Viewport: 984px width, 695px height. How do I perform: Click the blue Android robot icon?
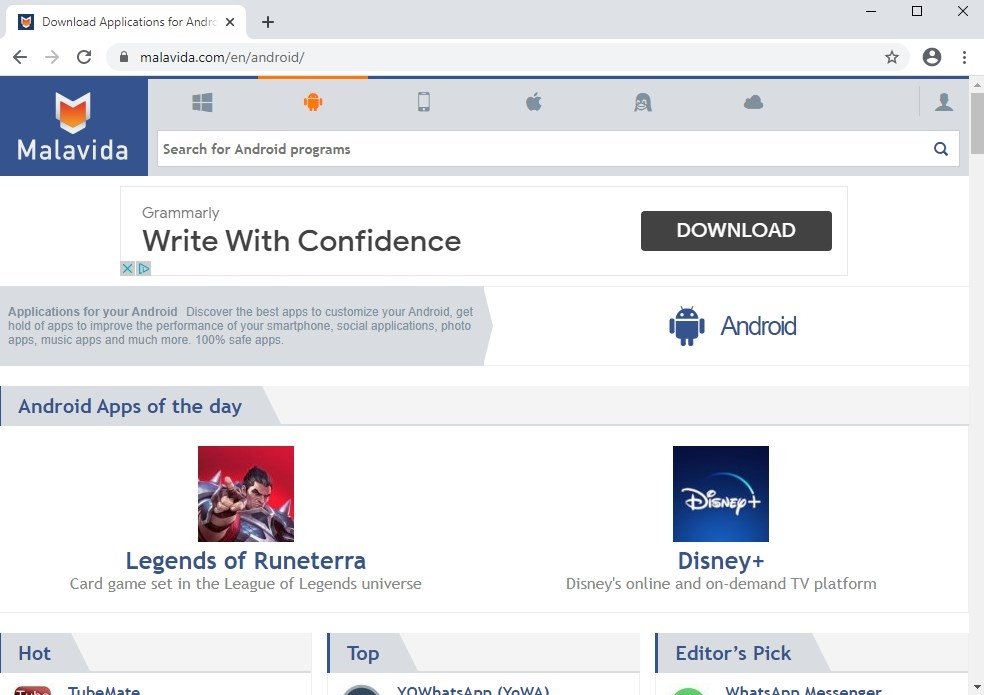687,326
